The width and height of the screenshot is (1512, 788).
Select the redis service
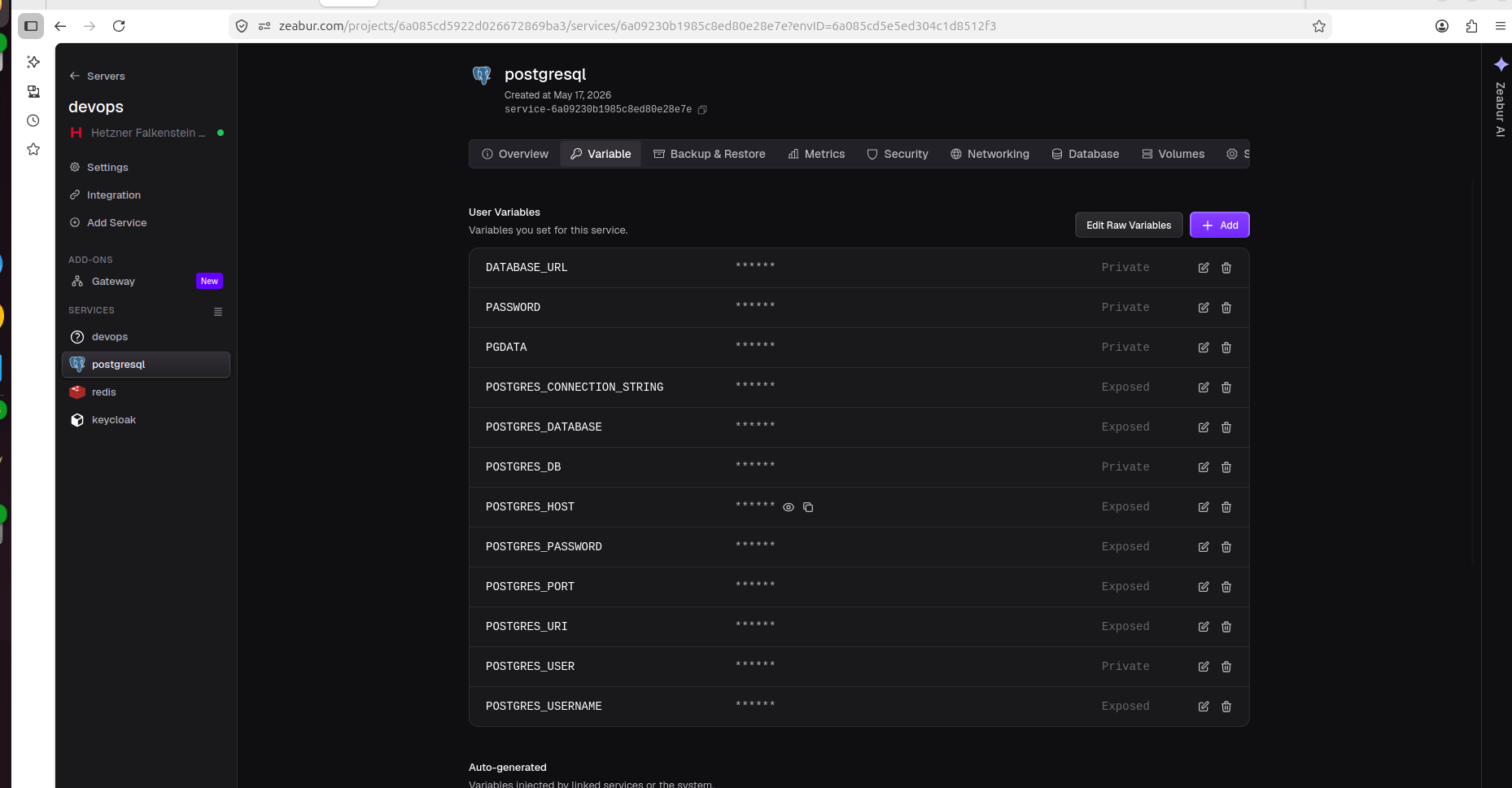[146, 392]
